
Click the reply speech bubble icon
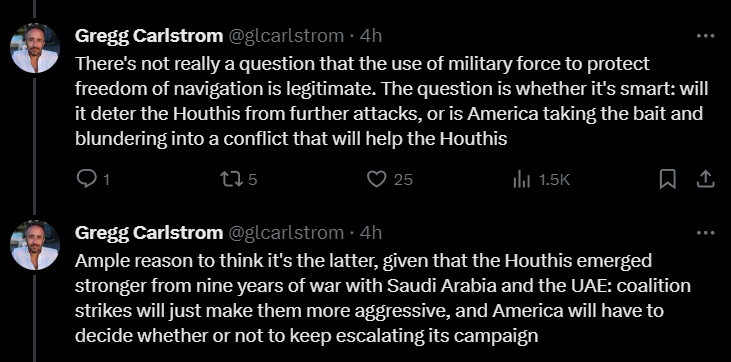tap(86, 180)
